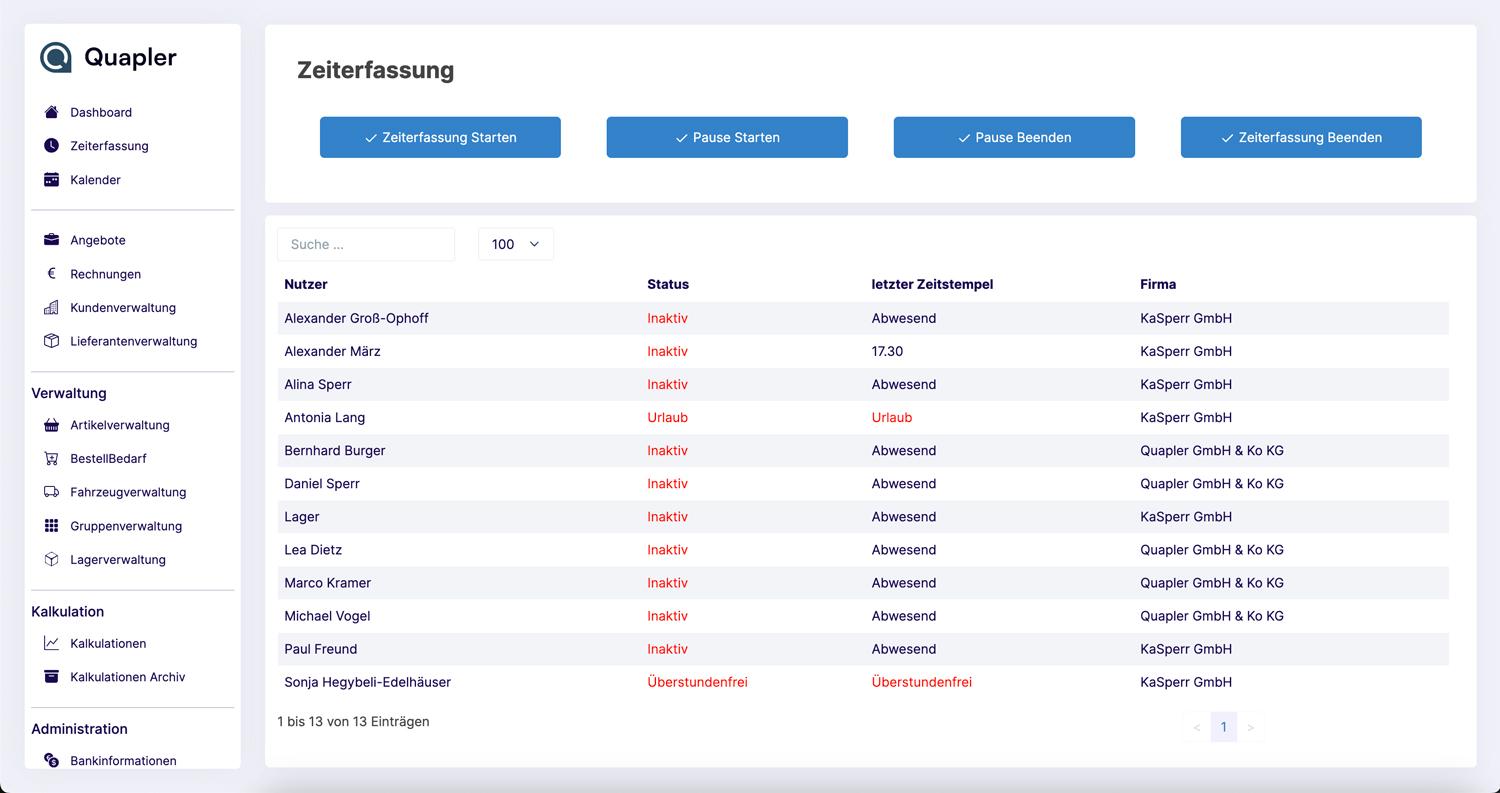Screen dimensions: 1500x793
Task: Open Artikelverwaltung page
Action: click(x=120, y=425)
